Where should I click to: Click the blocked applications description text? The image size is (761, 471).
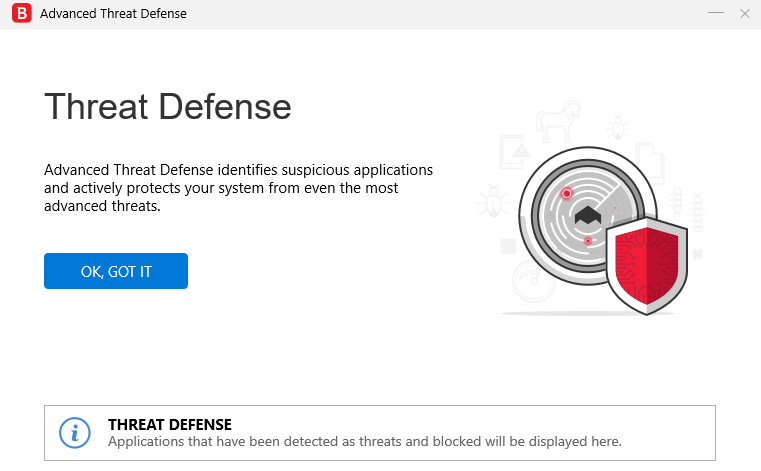point(365,441)
